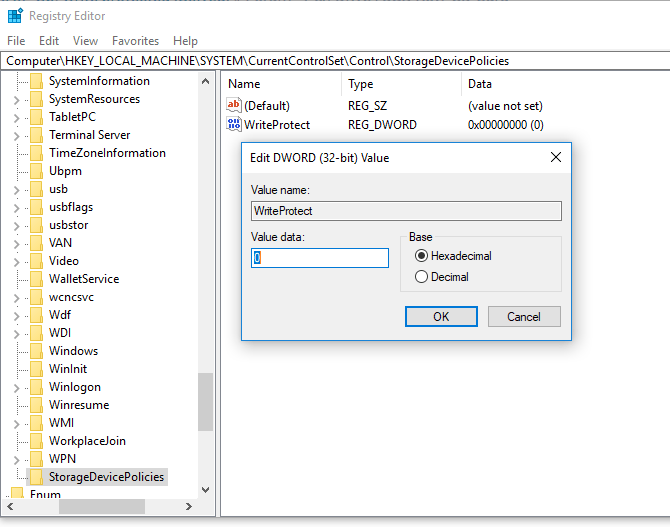Click the WriteProtect DWORD value icon
Screen dimensions: 670x527
coord(234,124)
